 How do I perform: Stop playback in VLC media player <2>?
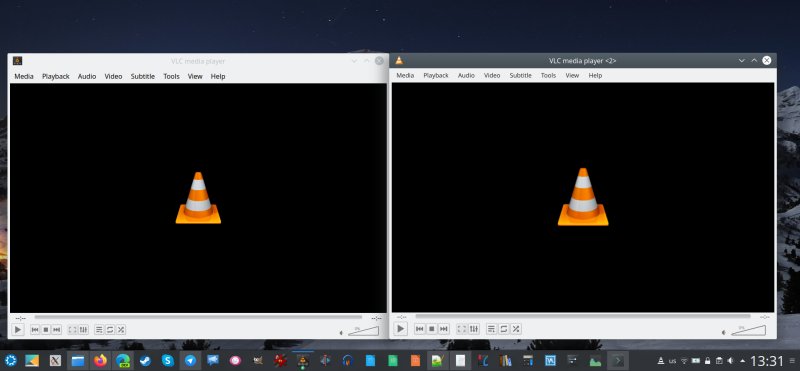pos(432,329)
